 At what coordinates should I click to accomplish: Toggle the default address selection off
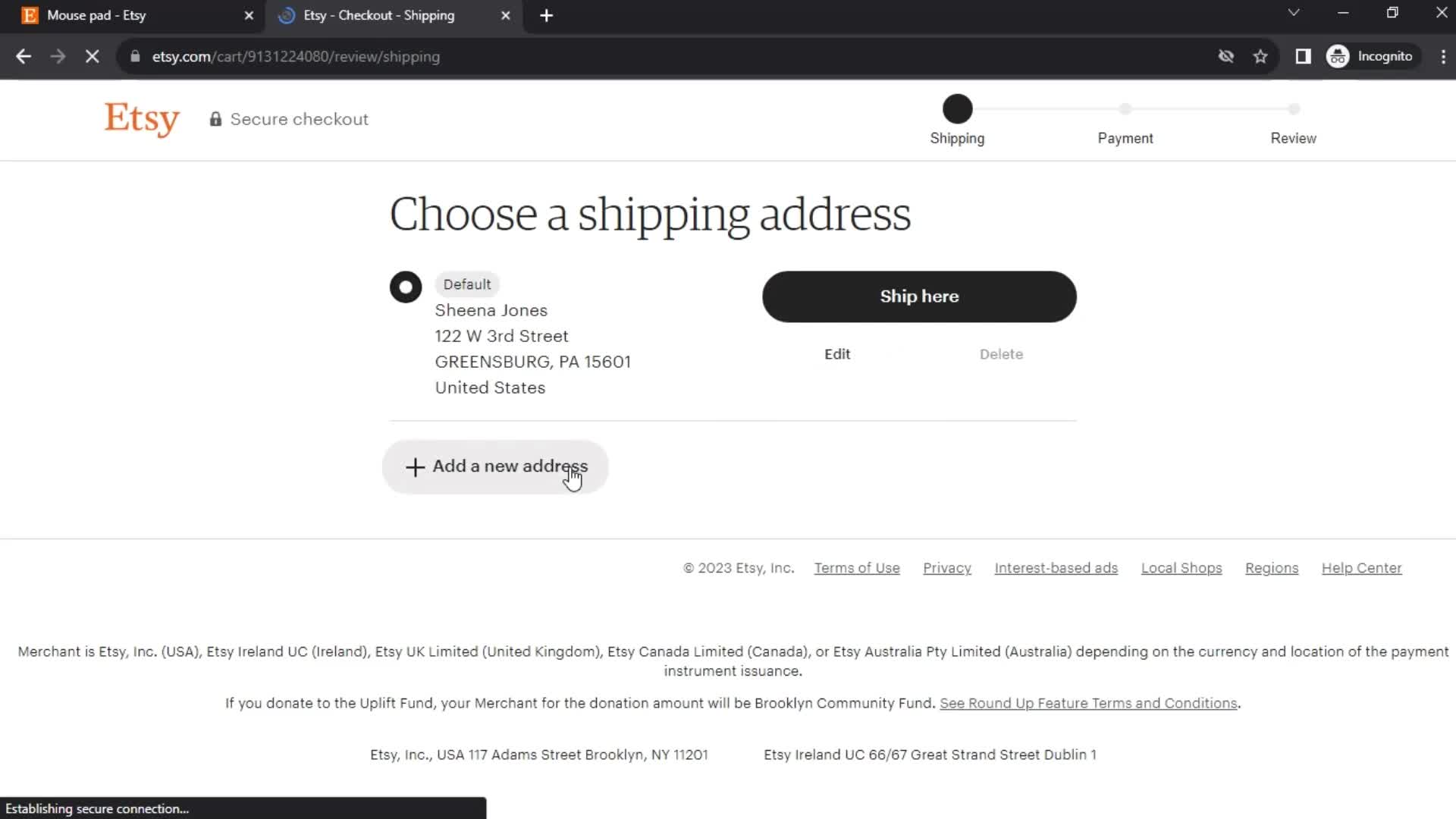[406, 287]
